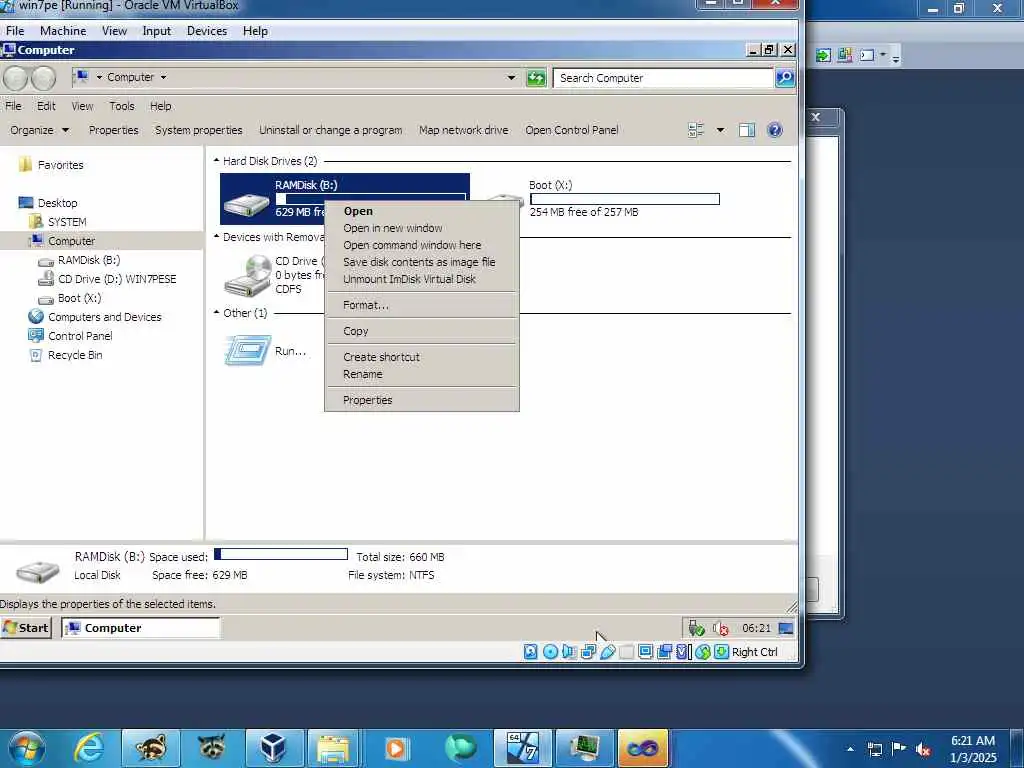Click the host tray muted volume icon
Viewport: 1024px width, 768px height.
(x=923, y=749)
